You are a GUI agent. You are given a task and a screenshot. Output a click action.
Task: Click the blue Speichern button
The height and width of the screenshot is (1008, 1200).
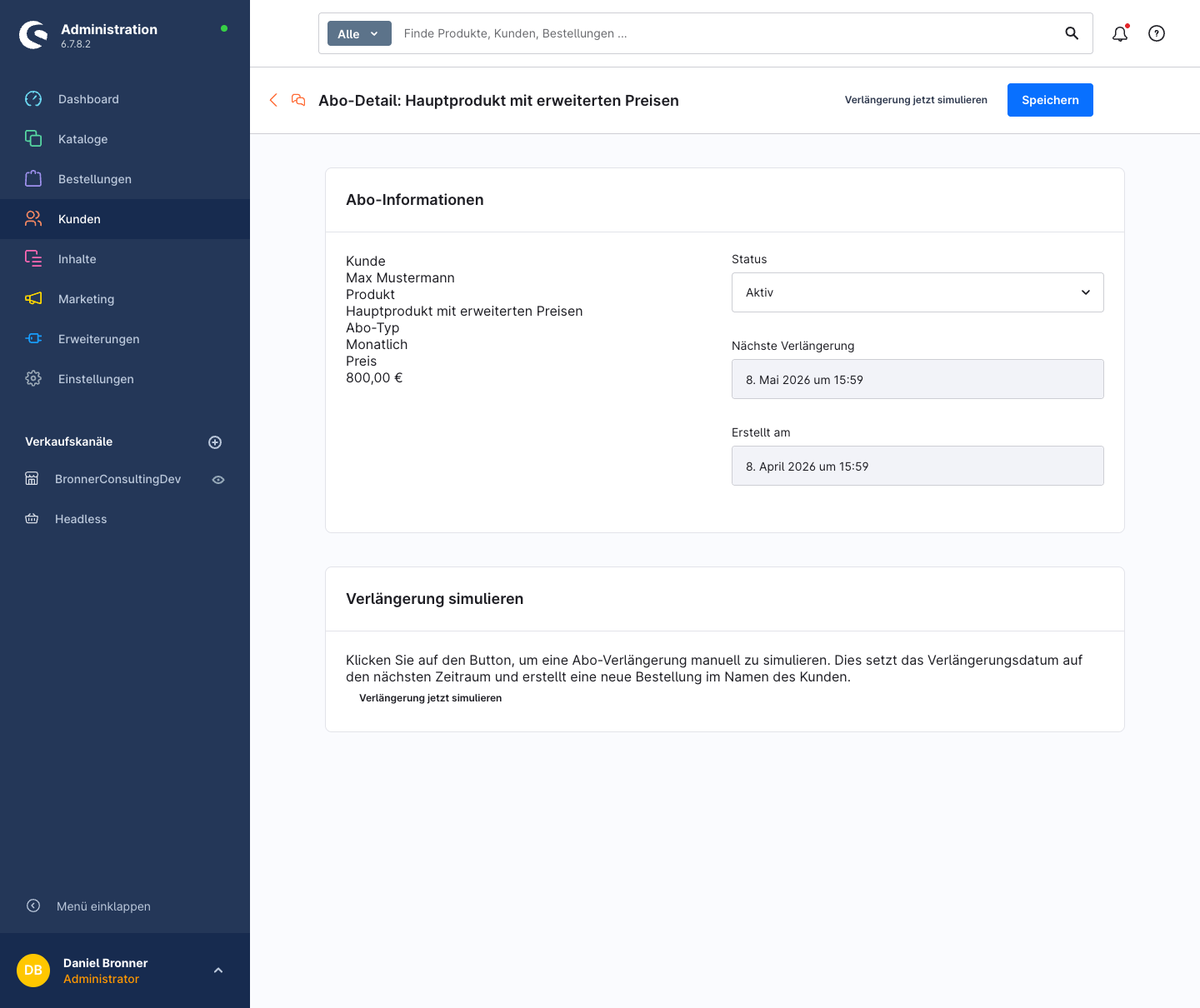pyautogui.click(x=1050, y=100)
